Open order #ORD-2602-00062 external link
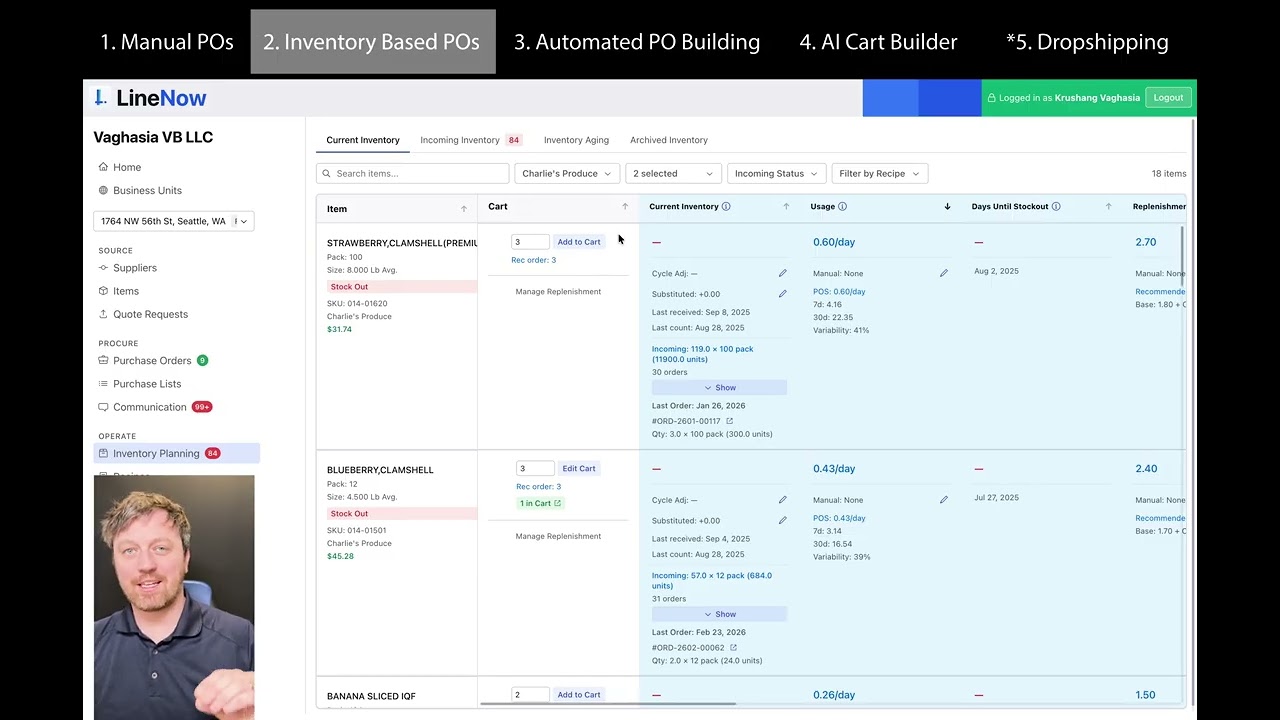 (x=733, y=648)
